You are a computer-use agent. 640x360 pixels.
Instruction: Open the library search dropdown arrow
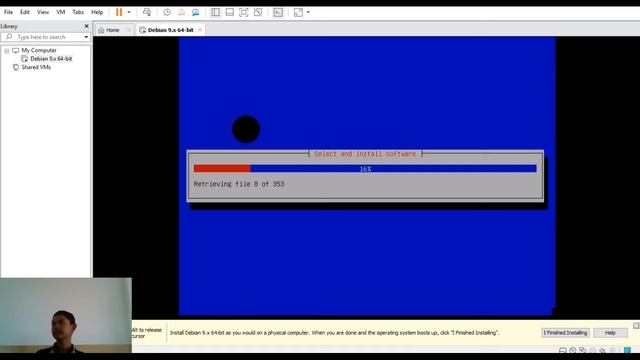(86, 37)
